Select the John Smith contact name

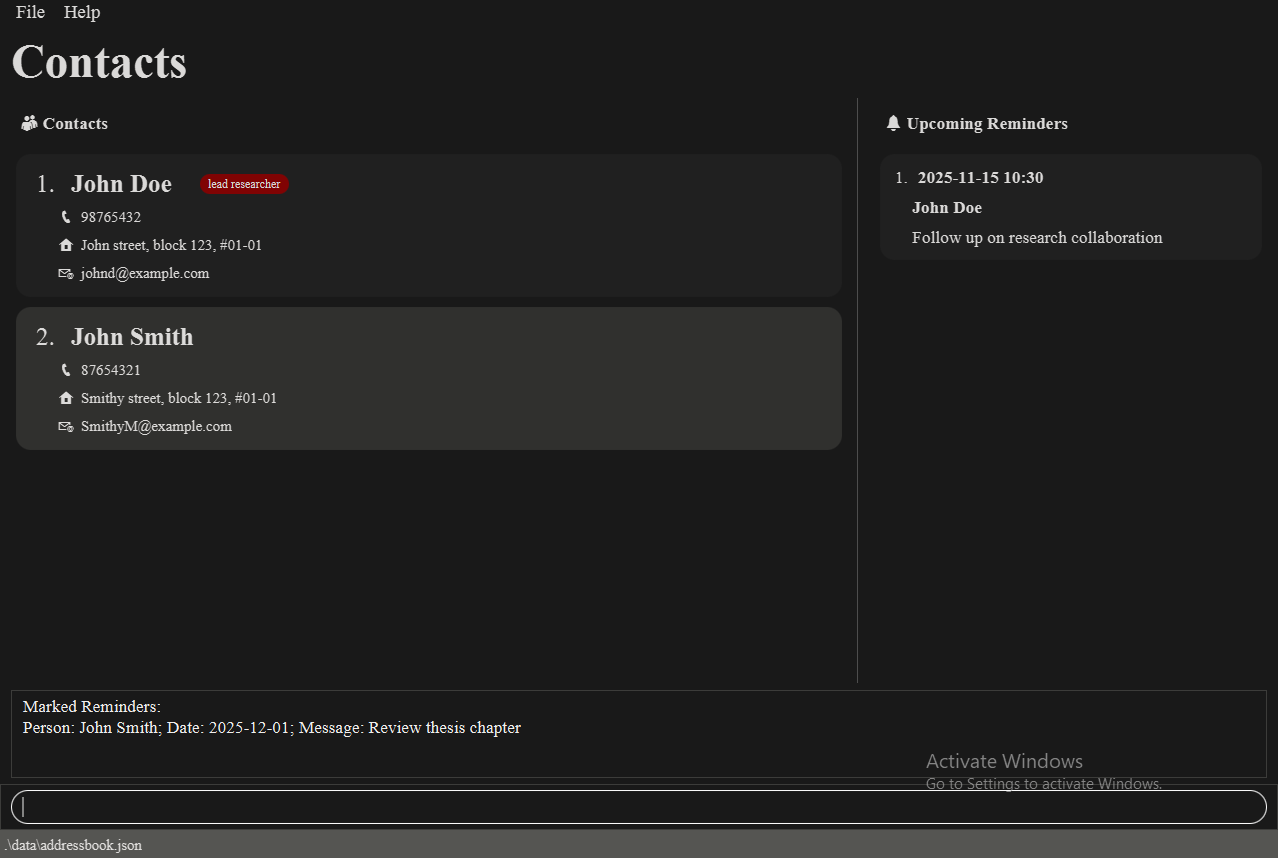click(132, 337)
